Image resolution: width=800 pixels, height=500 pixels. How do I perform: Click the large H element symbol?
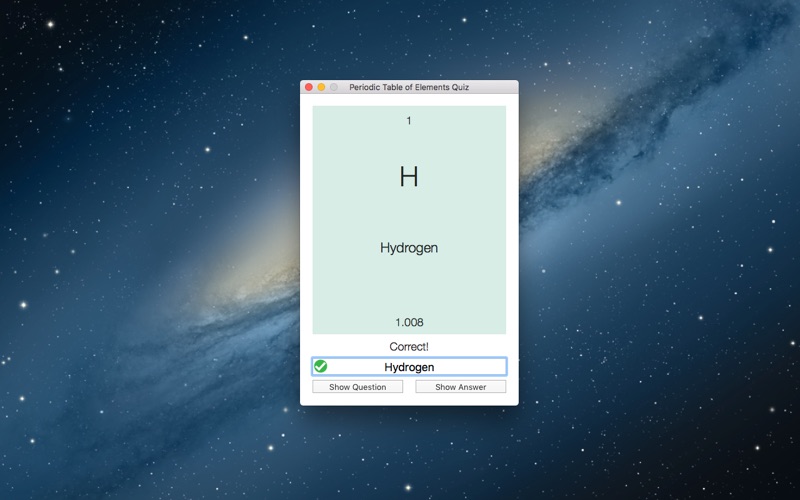click(x=408, y=177)
